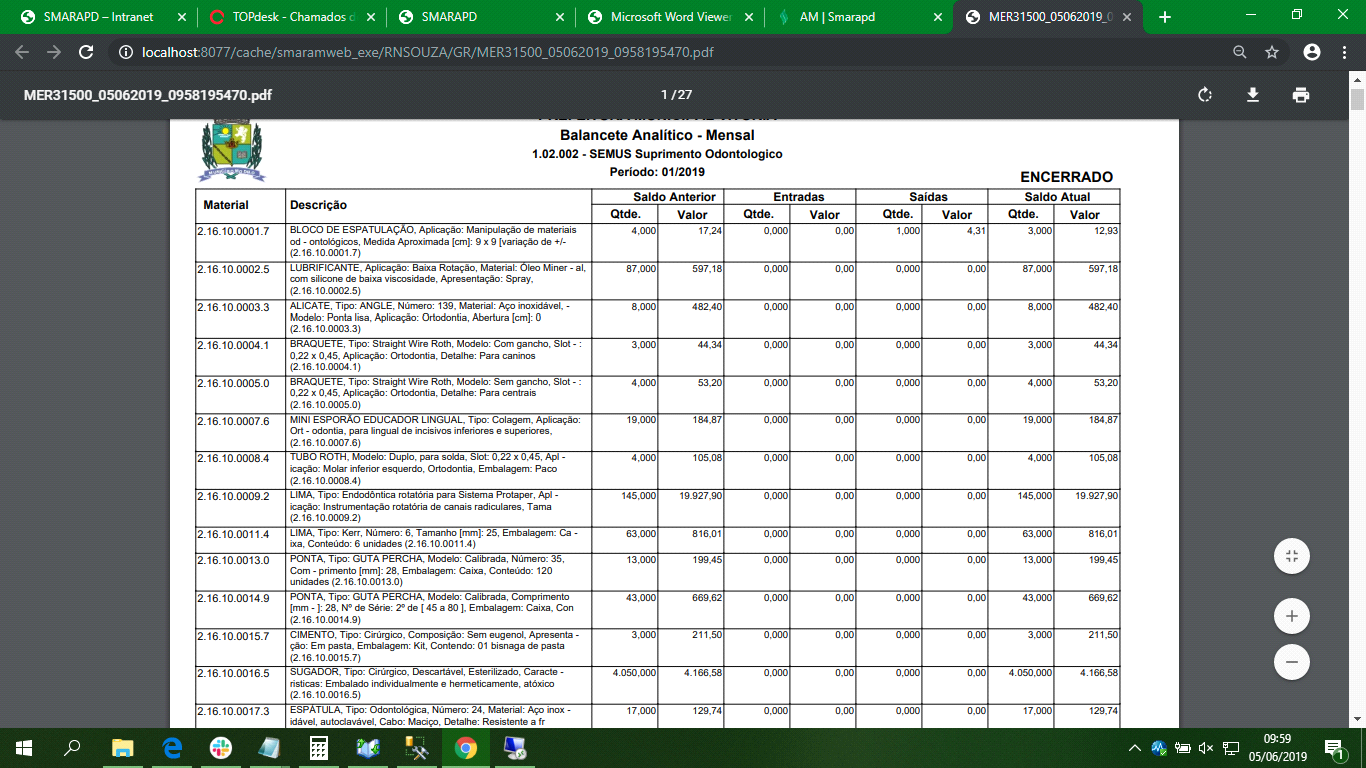This screenshot has width=1366, height=768.
Task: Click the address bar URL
Action: click(428, 52)
